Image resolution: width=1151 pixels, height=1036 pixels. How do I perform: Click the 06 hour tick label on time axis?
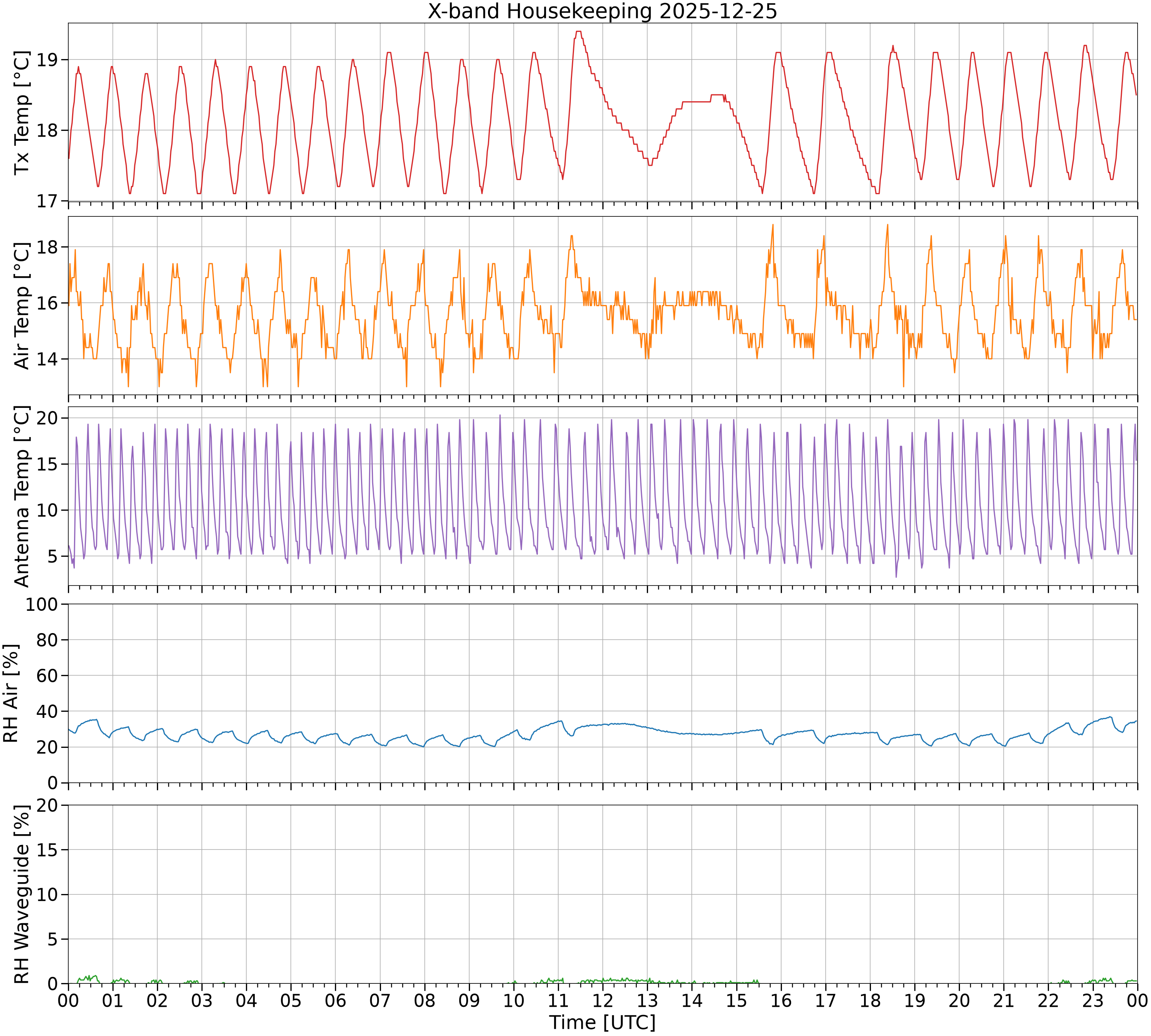(x=335, y=1000)
